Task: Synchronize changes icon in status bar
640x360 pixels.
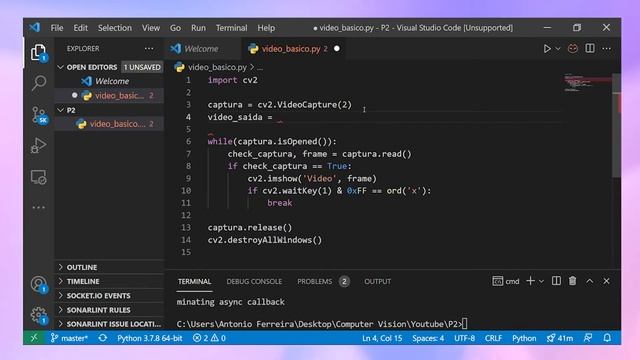Action: [103, 338]
